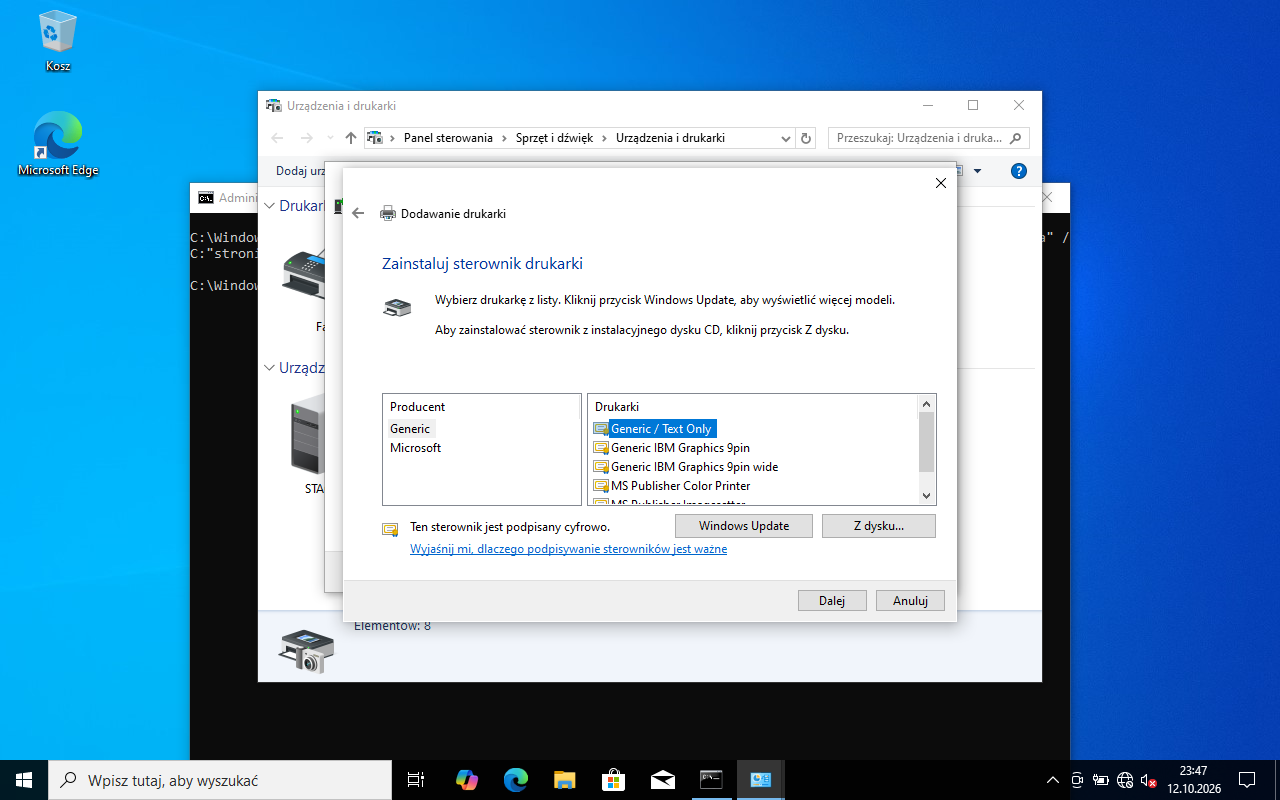Open the Mail app from the taskbar

662,780
